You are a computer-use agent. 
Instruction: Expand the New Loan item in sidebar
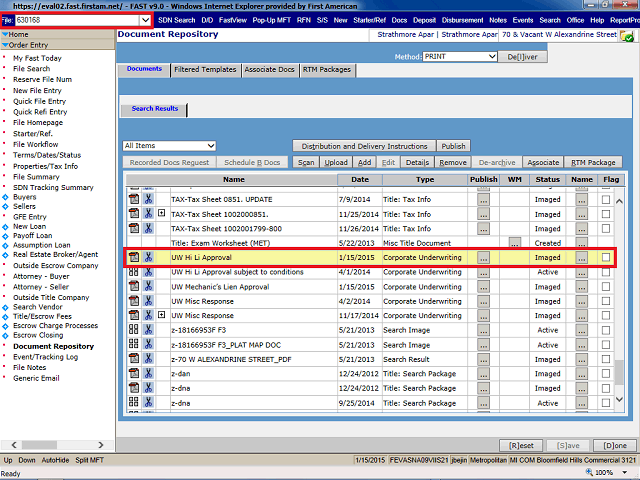click(x=5, y=227)
